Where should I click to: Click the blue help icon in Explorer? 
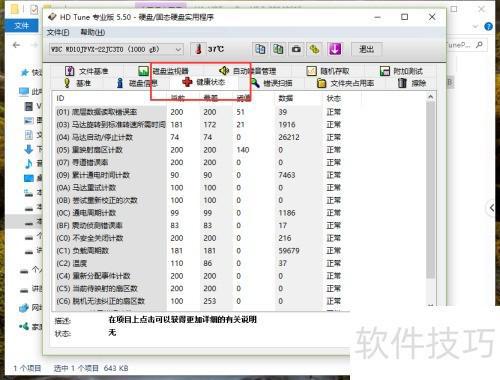[x=489, y=26]
